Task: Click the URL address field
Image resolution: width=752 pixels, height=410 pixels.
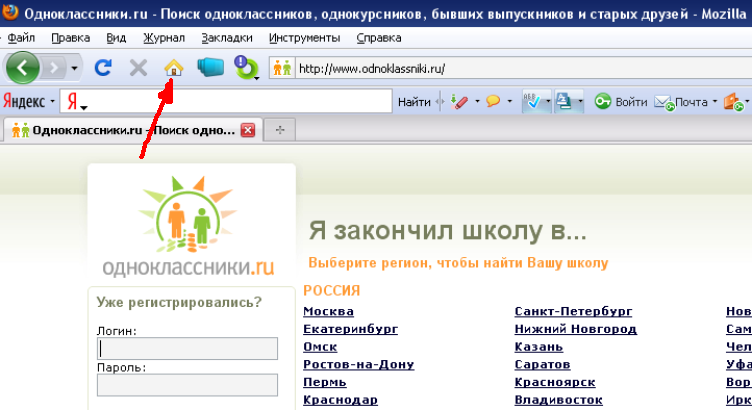Action: (x=525, y=69)
